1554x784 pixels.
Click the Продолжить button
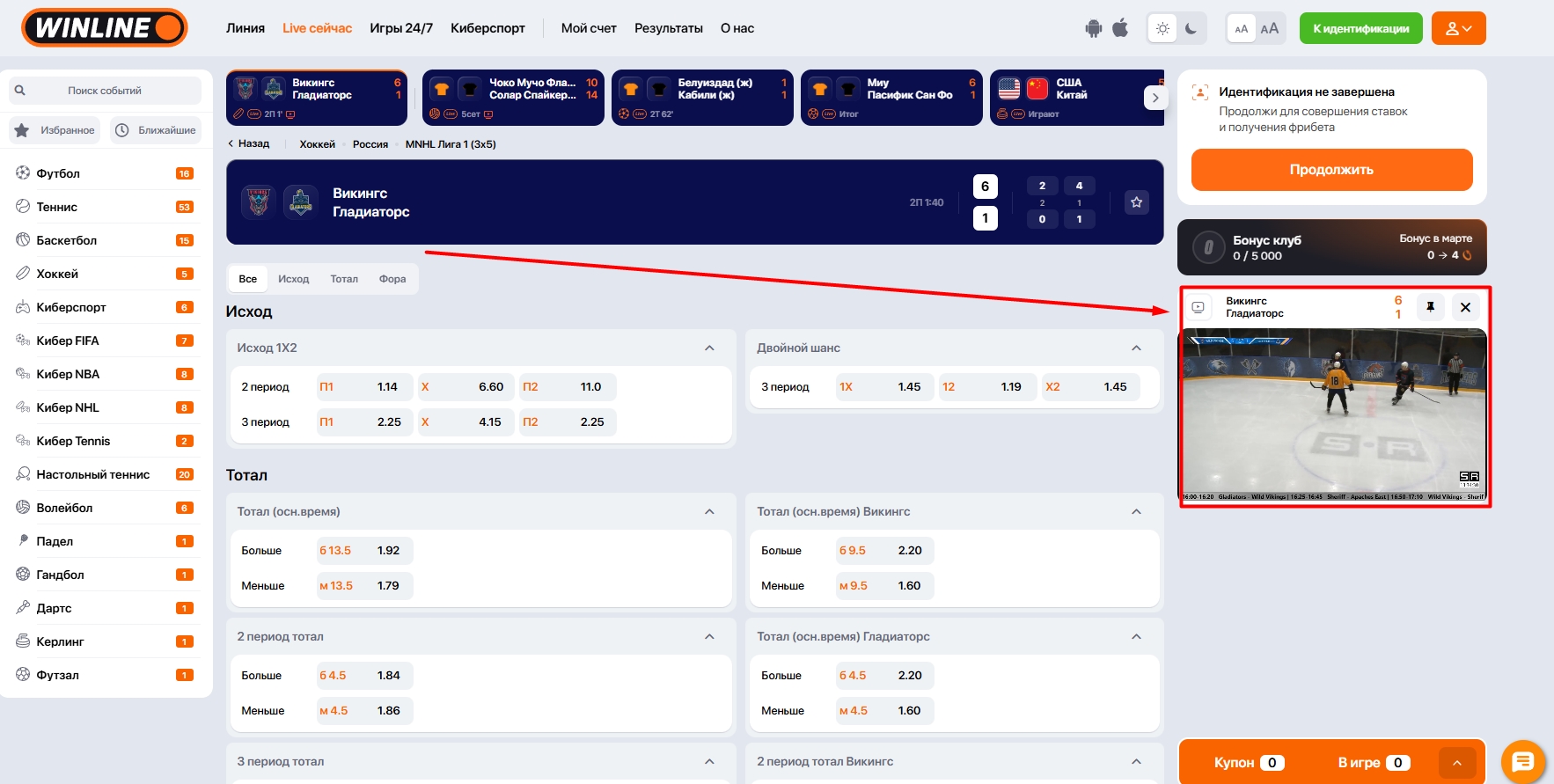click(x=1331, y=170)
